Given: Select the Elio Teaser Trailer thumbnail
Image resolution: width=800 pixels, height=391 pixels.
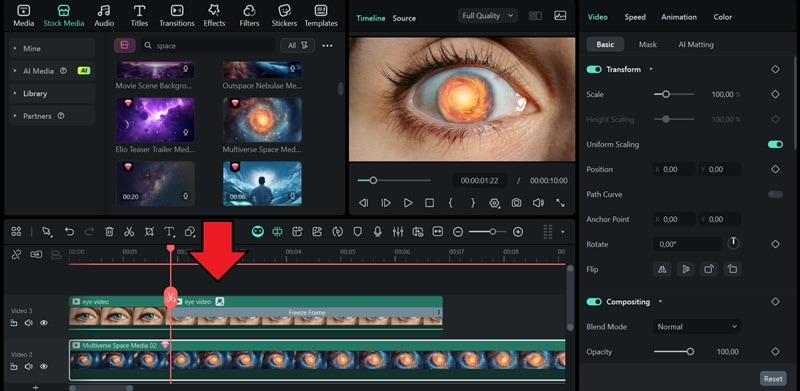Looking at the screenshot, I should (155, 120).
